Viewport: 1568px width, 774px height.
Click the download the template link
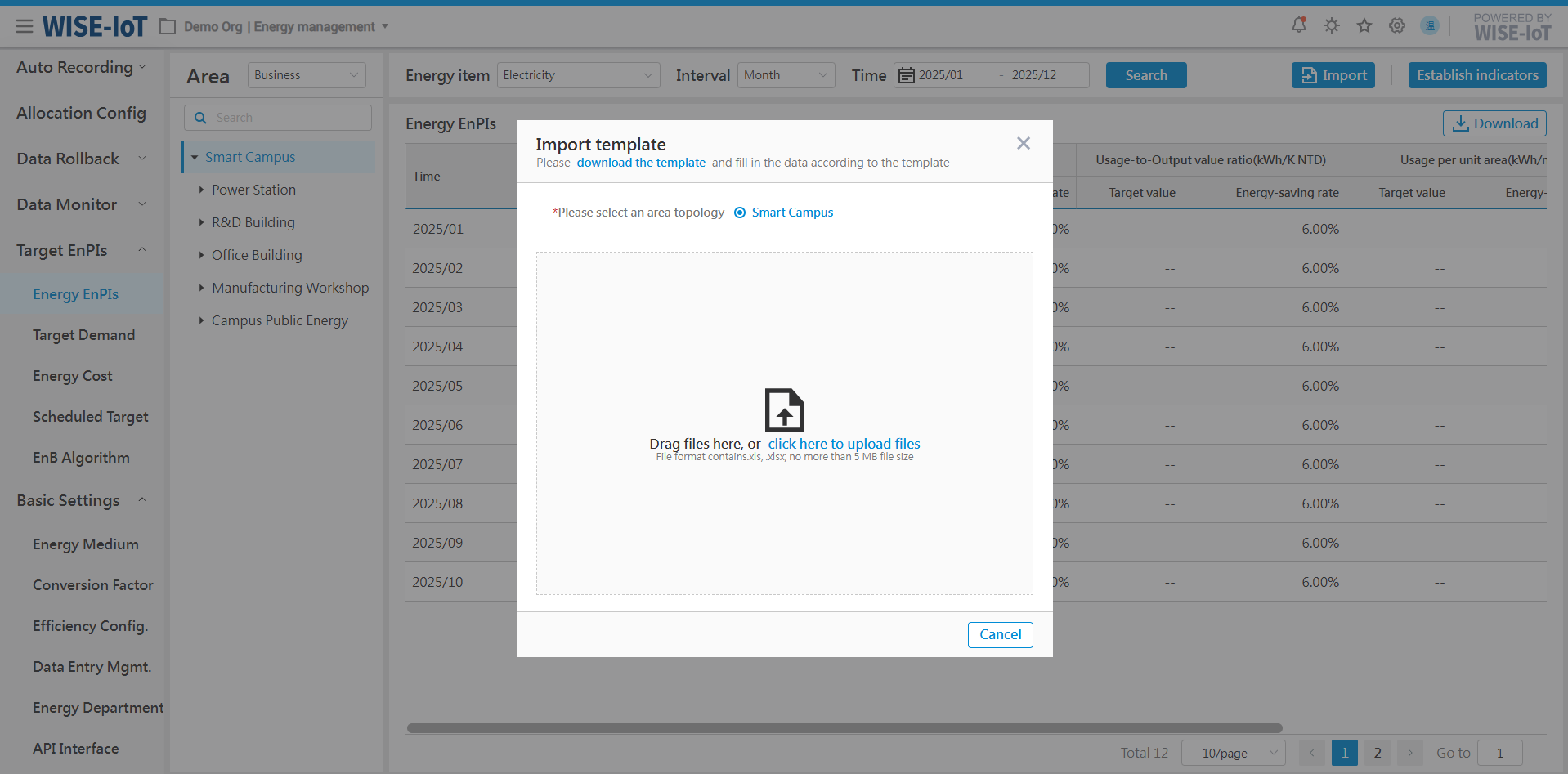(x=641, y=163)
